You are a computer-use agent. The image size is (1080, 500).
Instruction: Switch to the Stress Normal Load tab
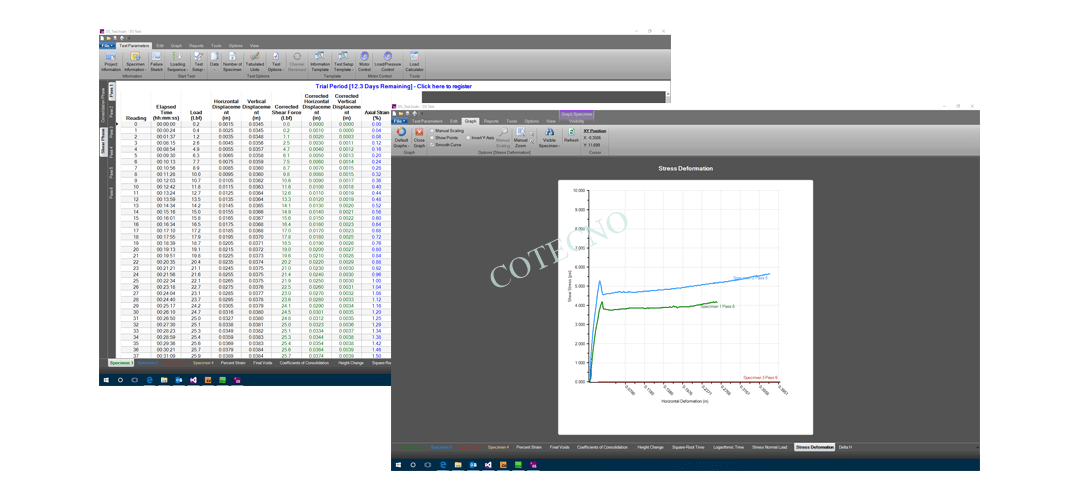(769, 447)
